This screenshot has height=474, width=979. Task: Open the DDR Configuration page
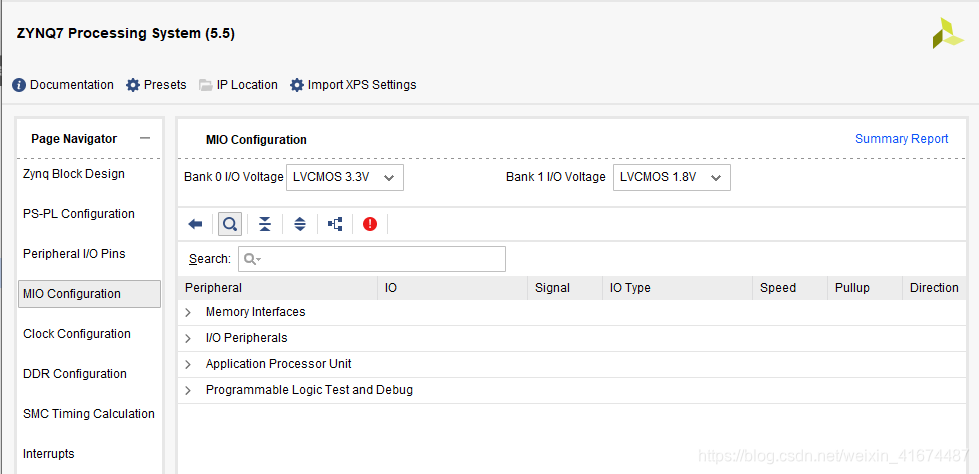point(75,373)
